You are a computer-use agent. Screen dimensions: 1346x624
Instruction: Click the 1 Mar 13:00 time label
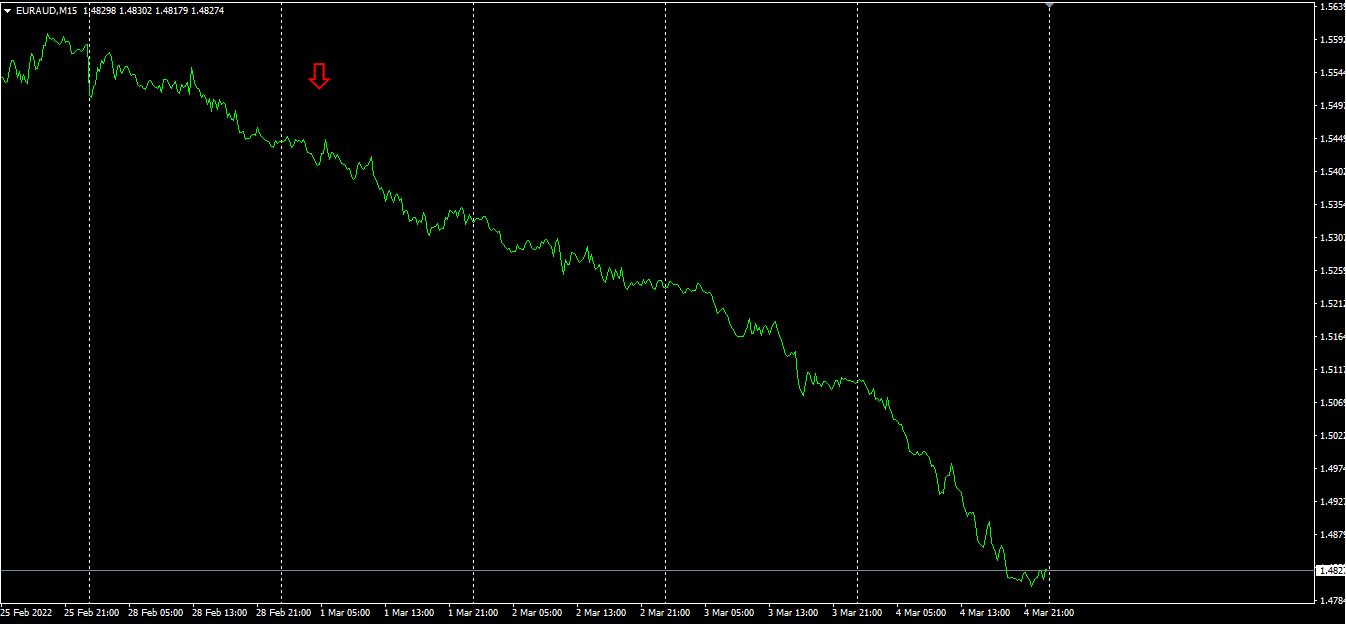tap(409, 612)
